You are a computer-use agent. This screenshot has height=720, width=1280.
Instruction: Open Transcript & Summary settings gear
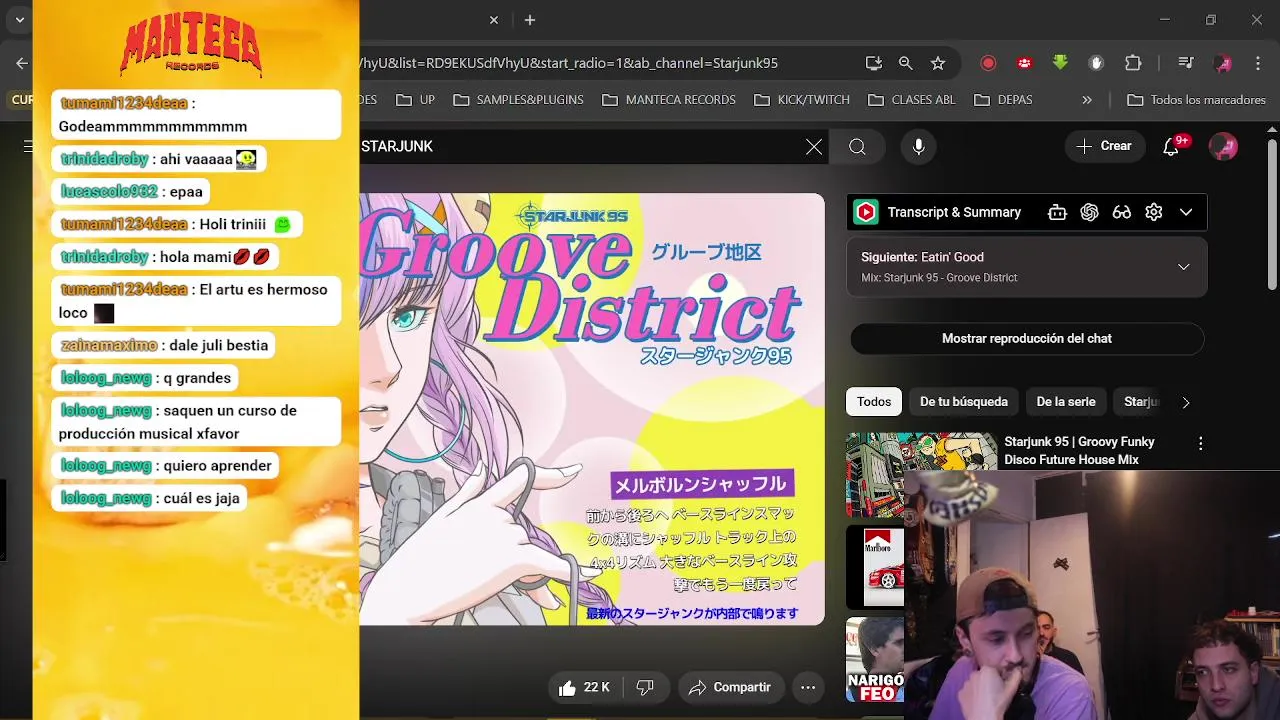(x=1154, y=212)
